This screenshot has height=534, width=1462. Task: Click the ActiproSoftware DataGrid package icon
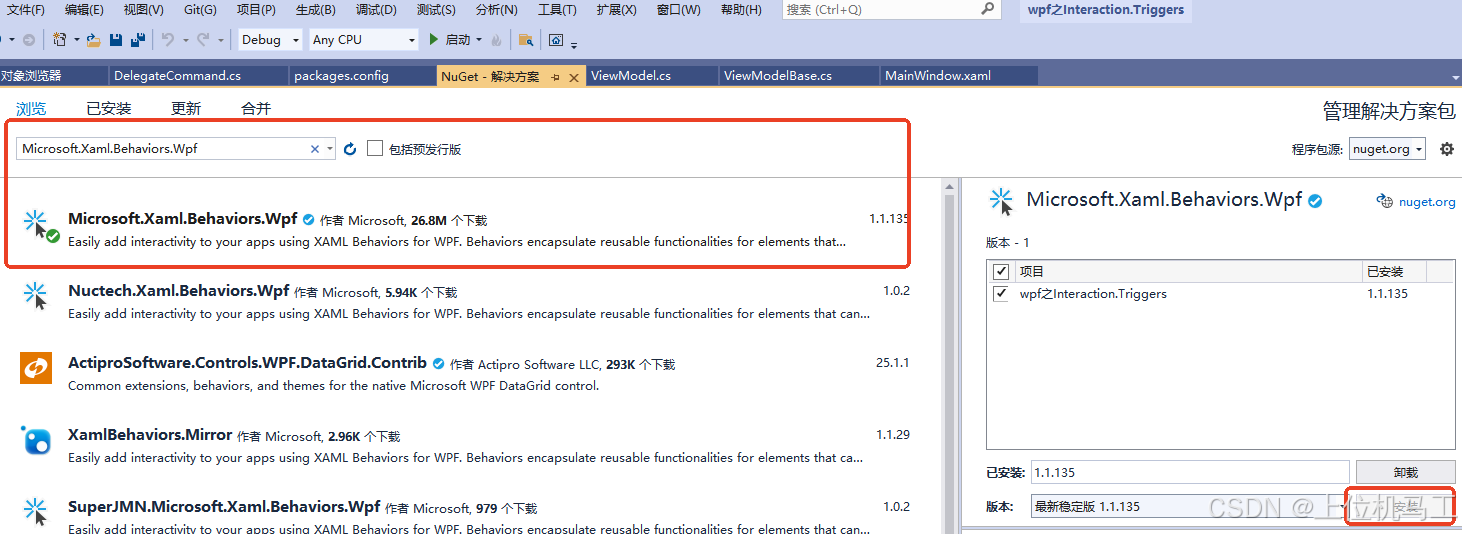[x=36, y=368]
